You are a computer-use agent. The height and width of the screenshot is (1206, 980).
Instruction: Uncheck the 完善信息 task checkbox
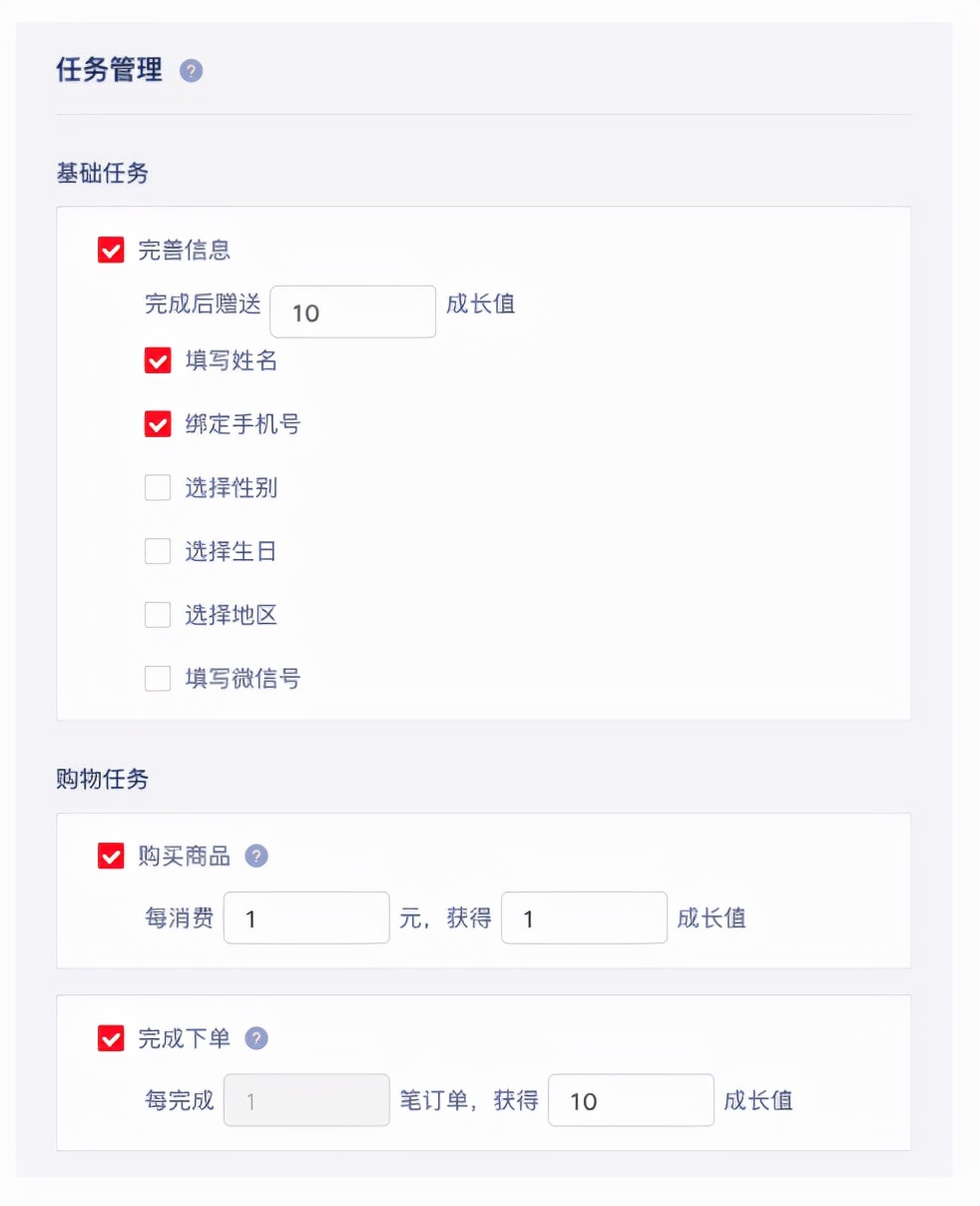(x=110, y=251)
